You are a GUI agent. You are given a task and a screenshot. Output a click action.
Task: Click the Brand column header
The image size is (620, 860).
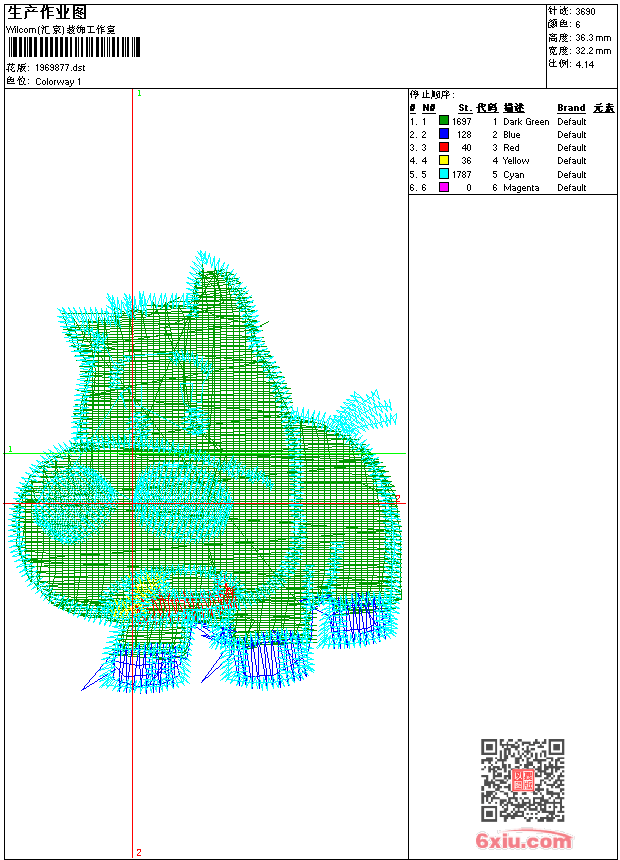(x=571, y=108)
